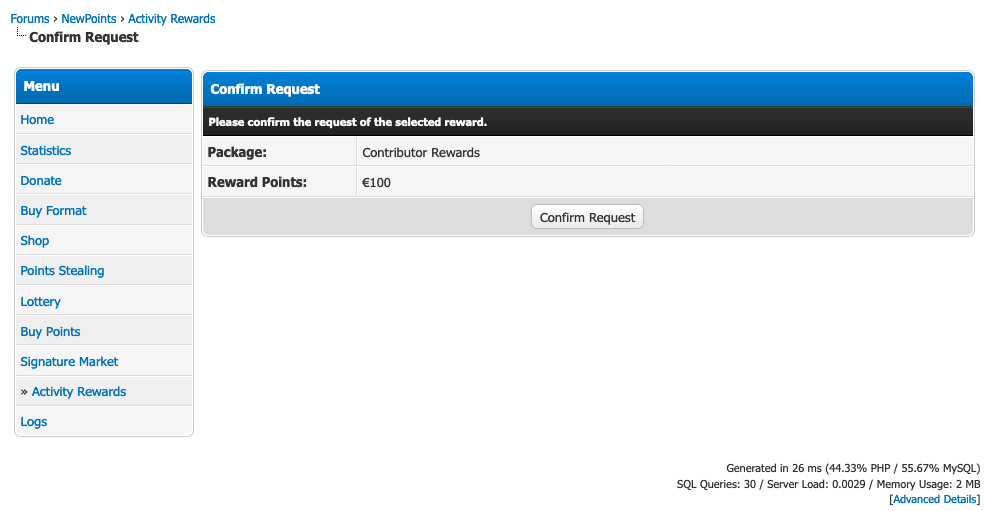Open the Buy Format menu entry
989x511 pixels.
53,211
